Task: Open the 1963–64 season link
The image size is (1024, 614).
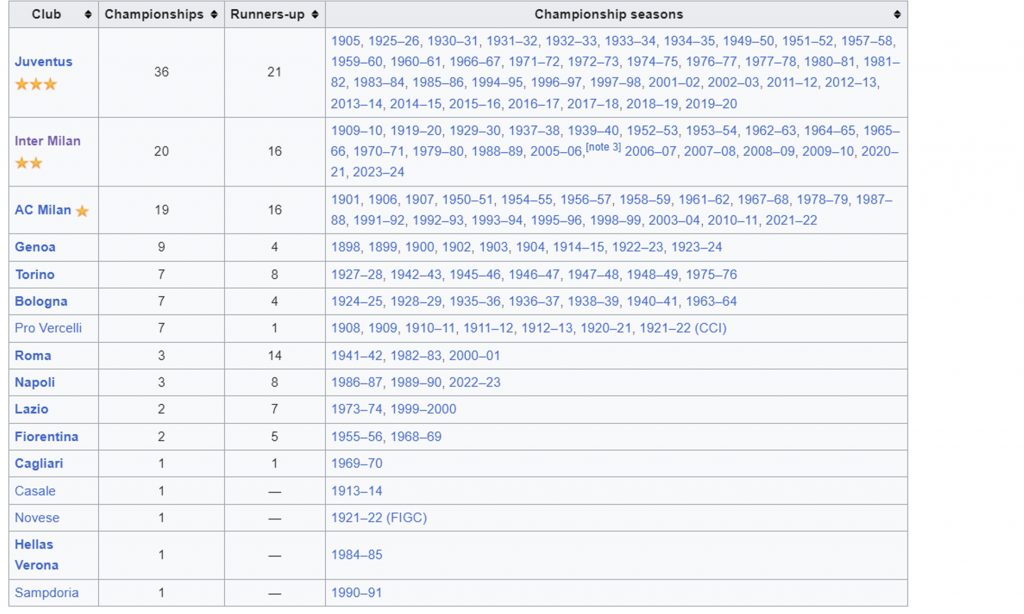Action: pos(711,301)
